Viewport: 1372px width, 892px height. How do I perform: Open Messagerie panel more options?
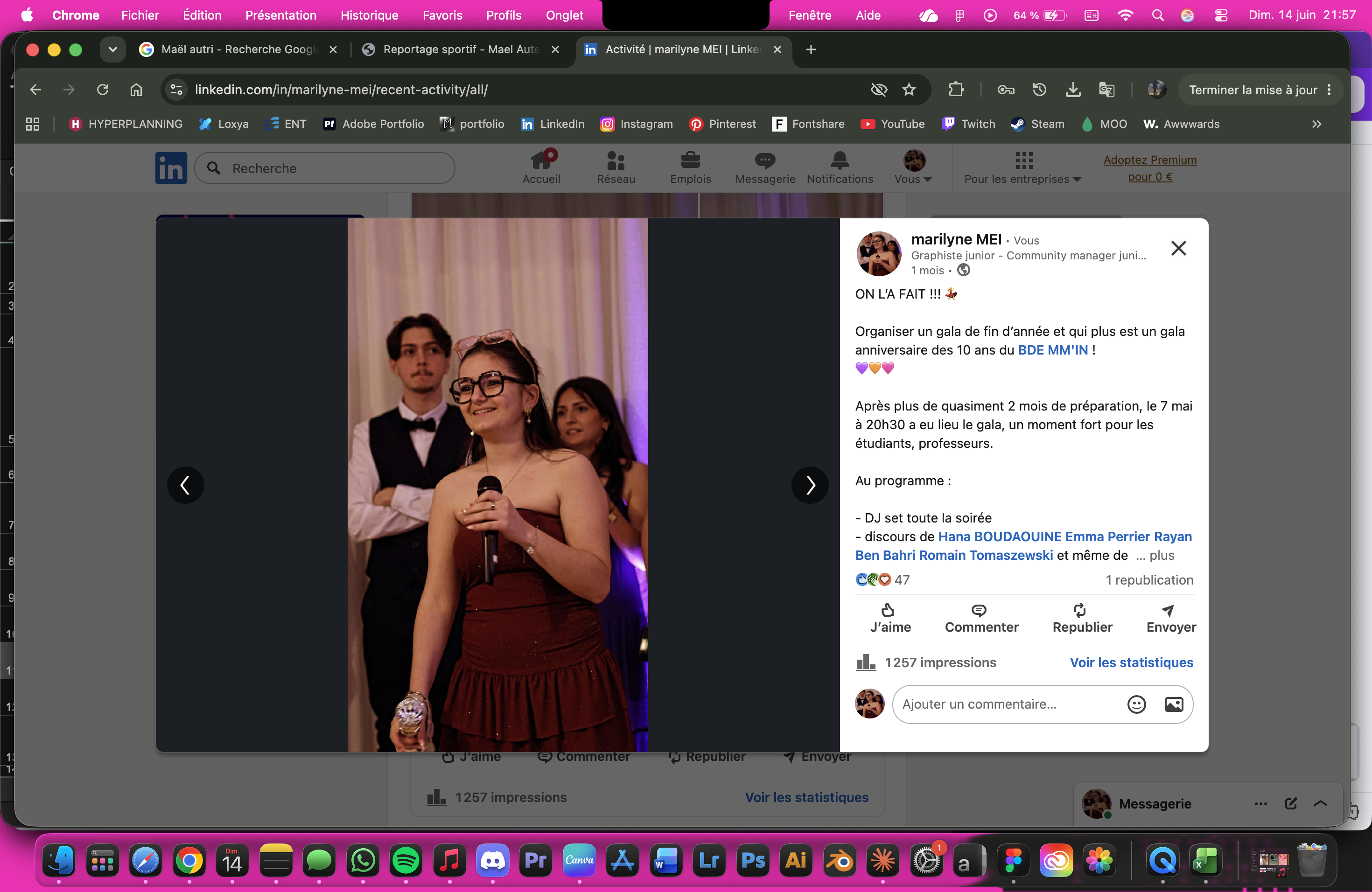point(1261,804)
